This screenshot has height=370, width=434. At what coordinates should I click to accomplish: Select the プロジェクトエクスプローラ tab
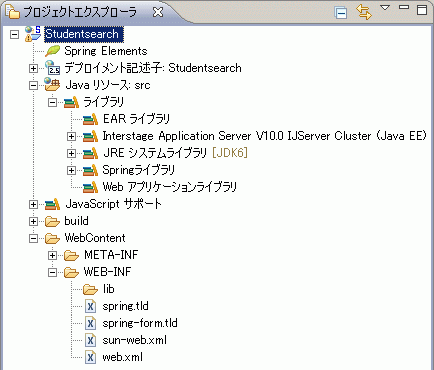(x=80, y=12)
